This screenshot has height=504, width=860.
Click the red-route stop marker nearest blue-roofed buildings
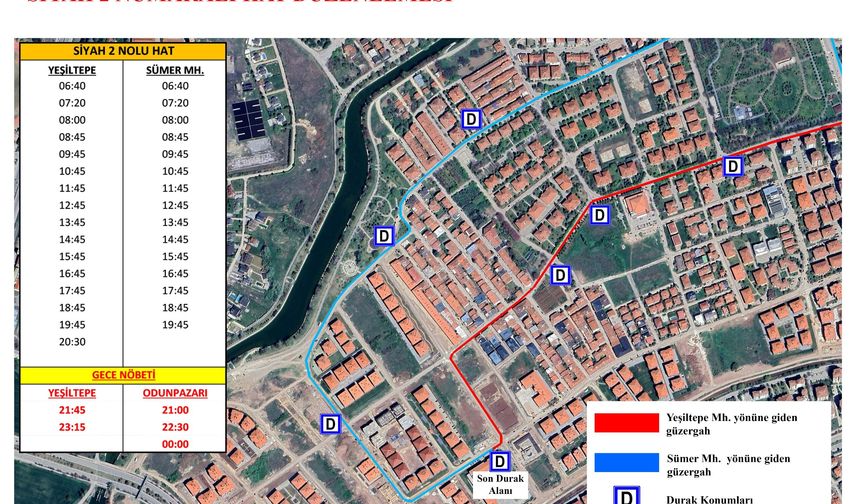tap(560, 275)
